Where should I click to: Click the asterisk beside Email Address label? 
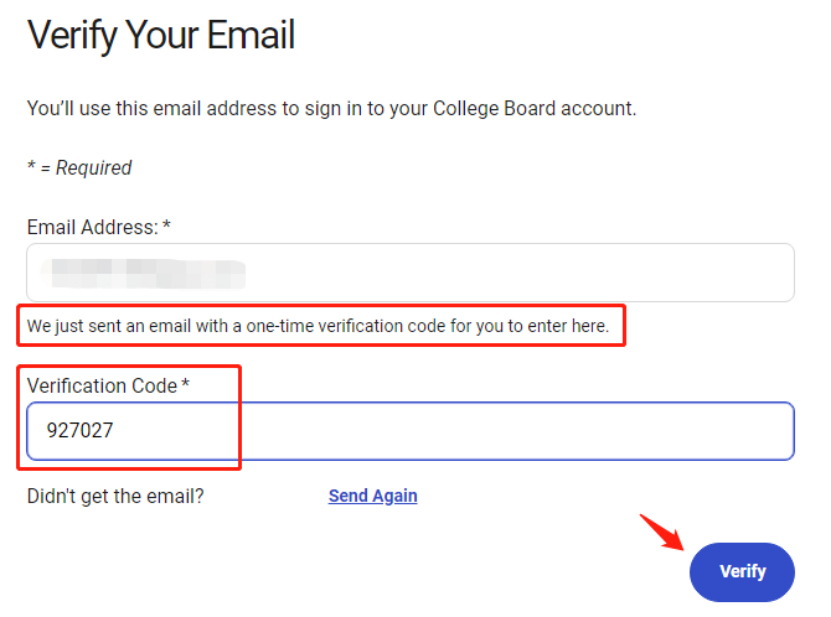coord(166,227)
